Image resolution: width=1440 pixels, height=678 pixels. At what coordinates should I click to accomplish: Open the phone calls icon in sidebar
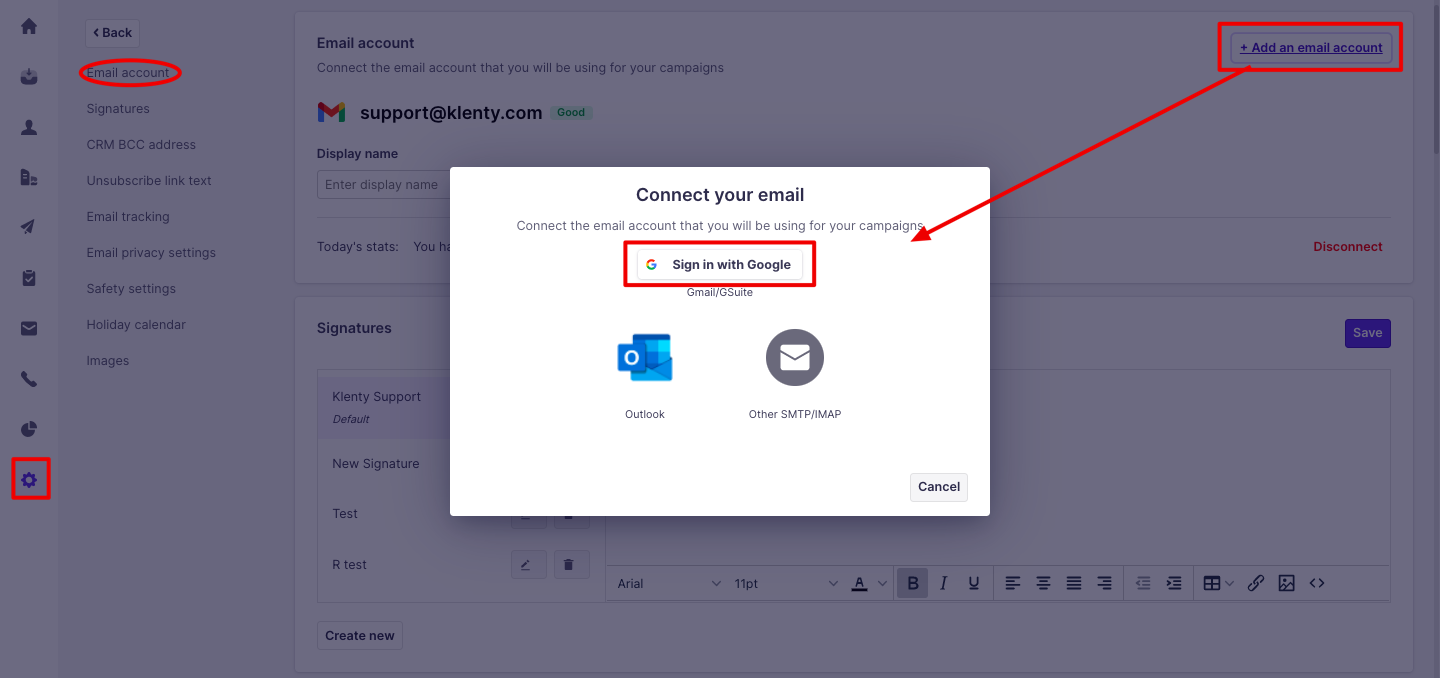tap(29, 379)
